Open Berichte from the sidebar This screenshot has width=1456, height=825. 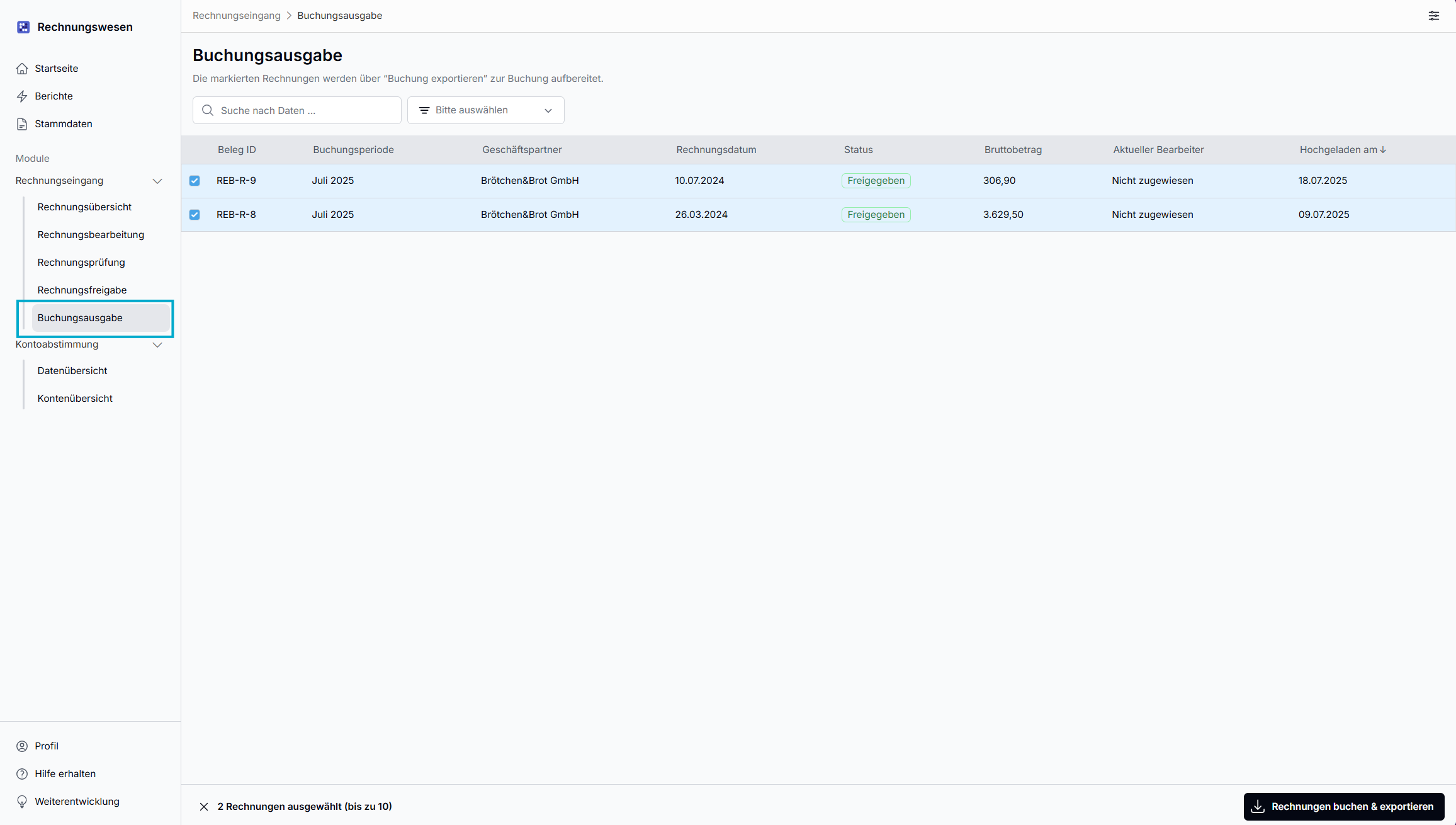54,96
